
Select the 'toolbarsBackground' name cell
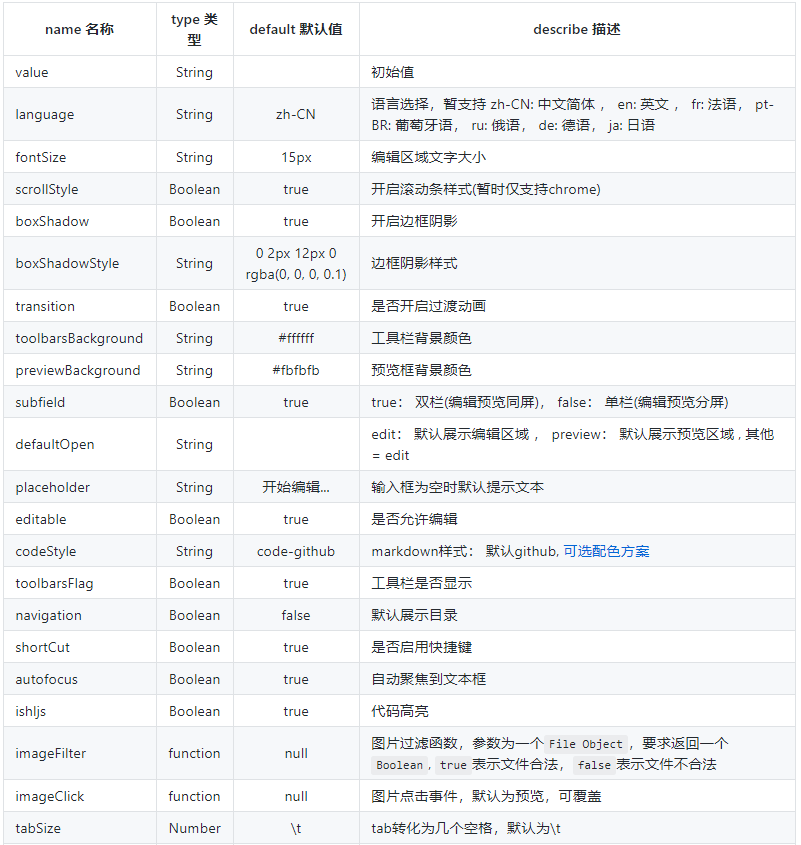(x=79, y=338)
